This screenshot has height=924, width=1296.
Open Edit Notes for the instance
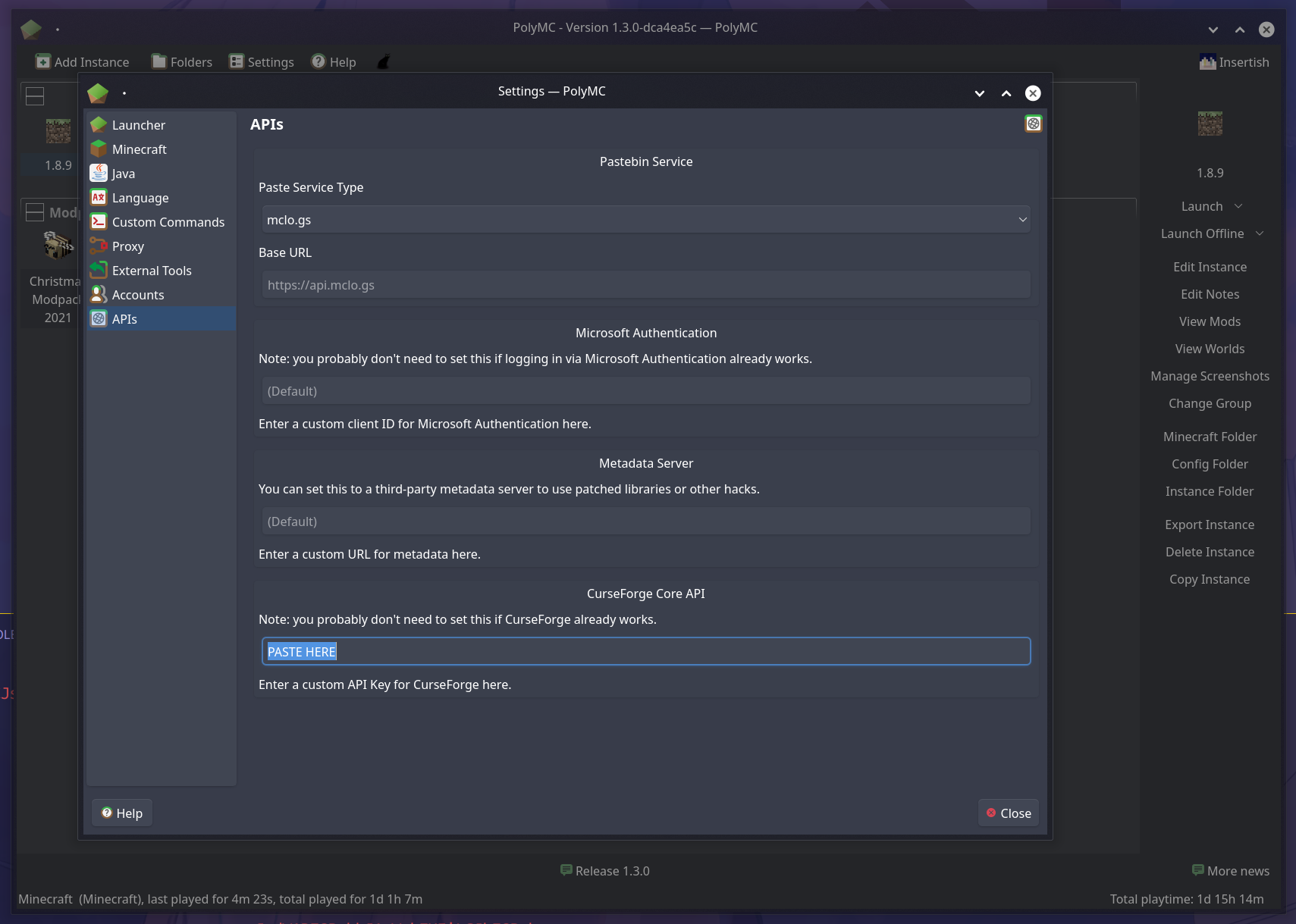pos(1210,294)
